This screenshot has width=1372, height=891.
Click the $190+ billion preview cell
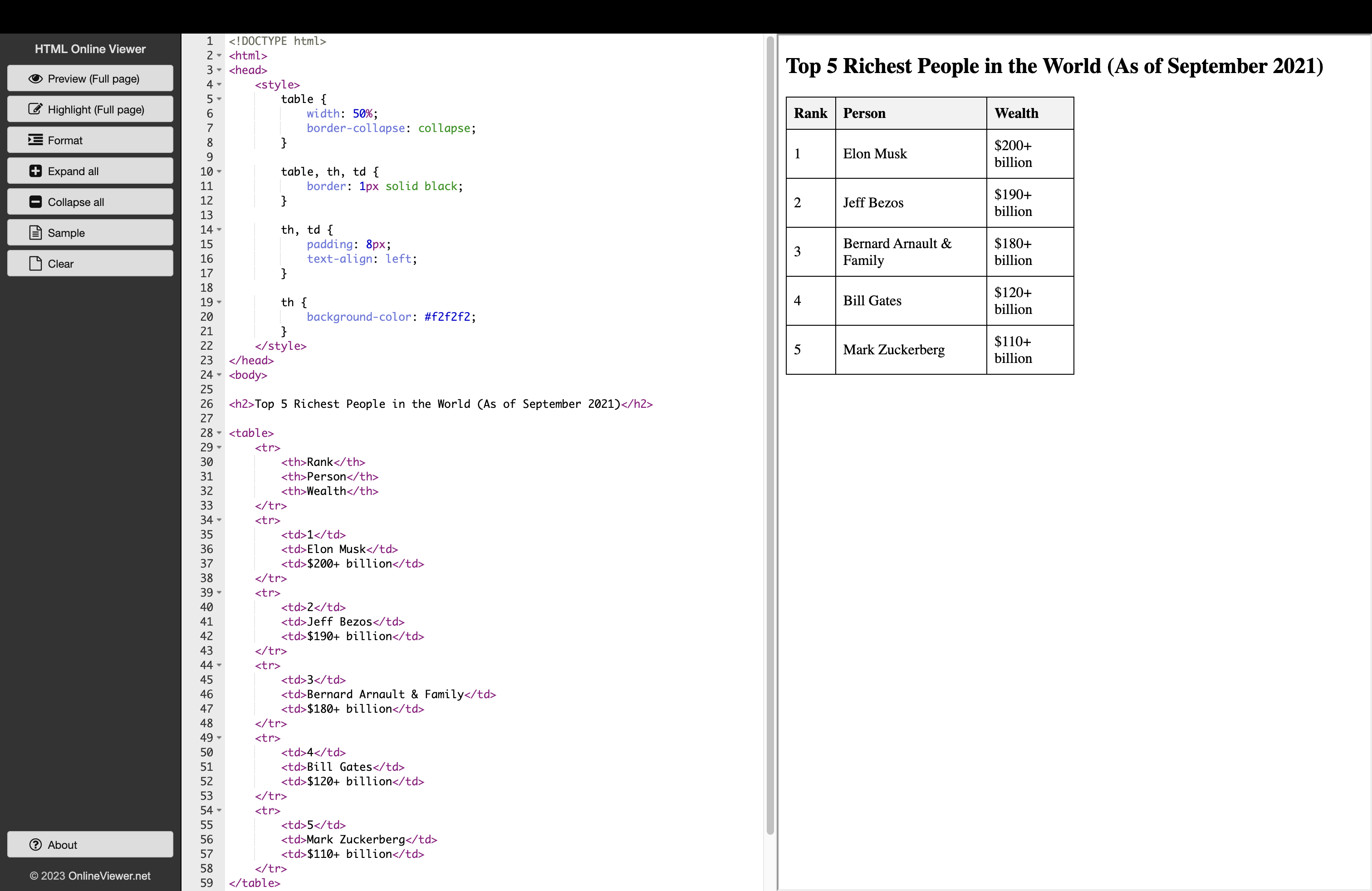click(x=1030, y=203)
